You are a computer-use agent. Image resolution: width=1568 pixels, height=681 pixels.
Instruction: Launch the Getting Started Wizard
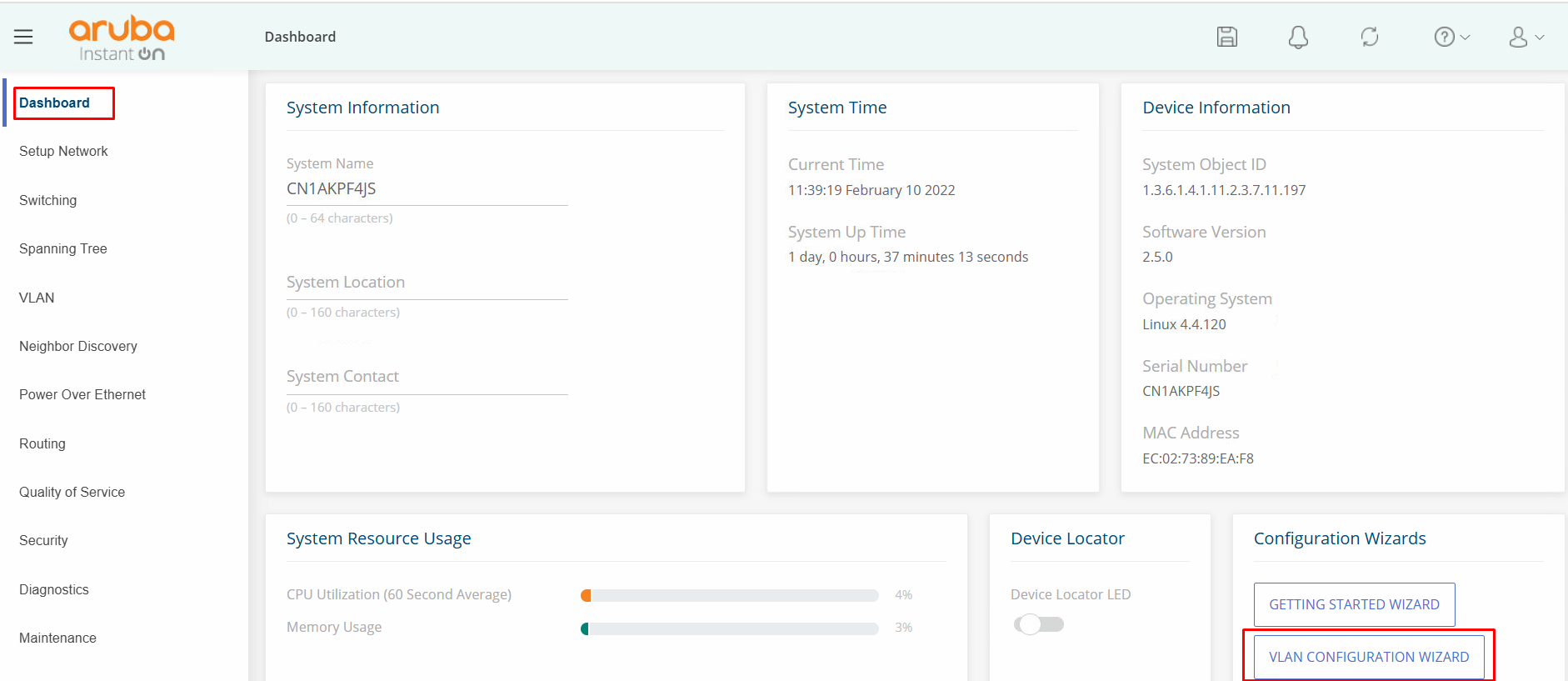pyautogui.click(x=1354, y=604)
